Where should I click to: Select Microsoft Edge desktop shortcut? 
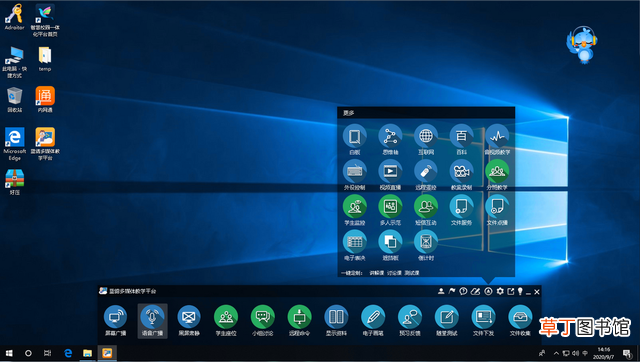(15, 144)
